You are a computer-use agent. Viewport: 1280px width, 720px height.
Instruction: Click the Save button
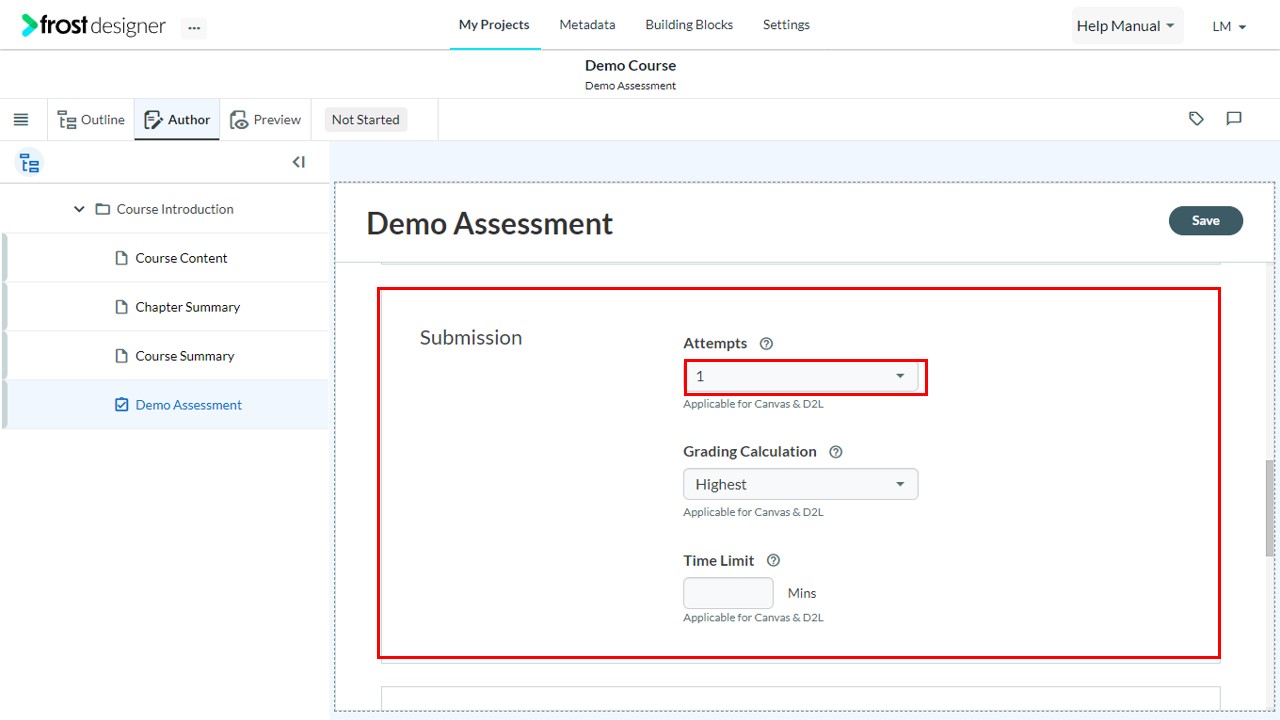[1206, 221]
